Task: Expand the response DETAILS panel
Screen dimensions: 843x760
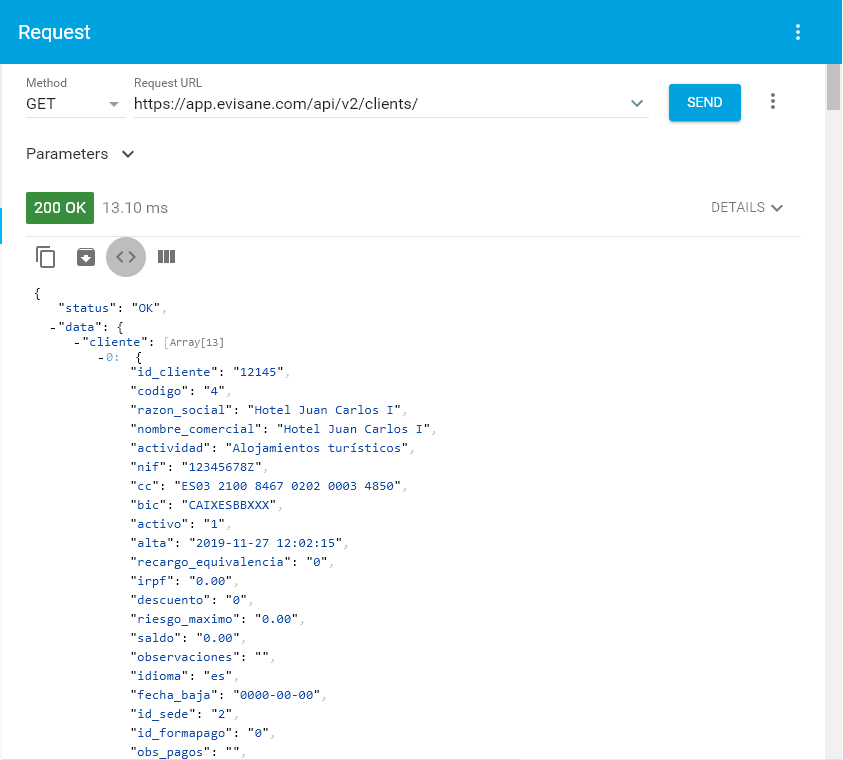Action: 747,208
